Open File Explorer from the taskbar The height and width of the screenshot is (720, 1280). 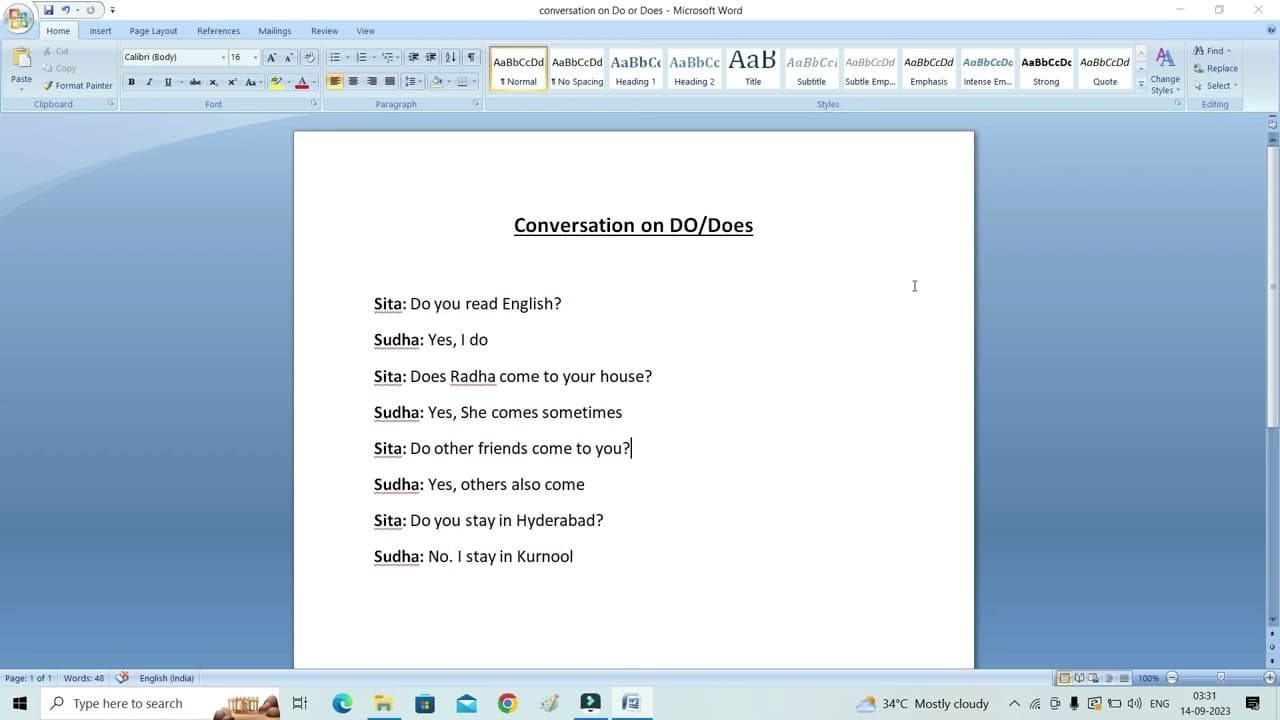pos(383,704)
